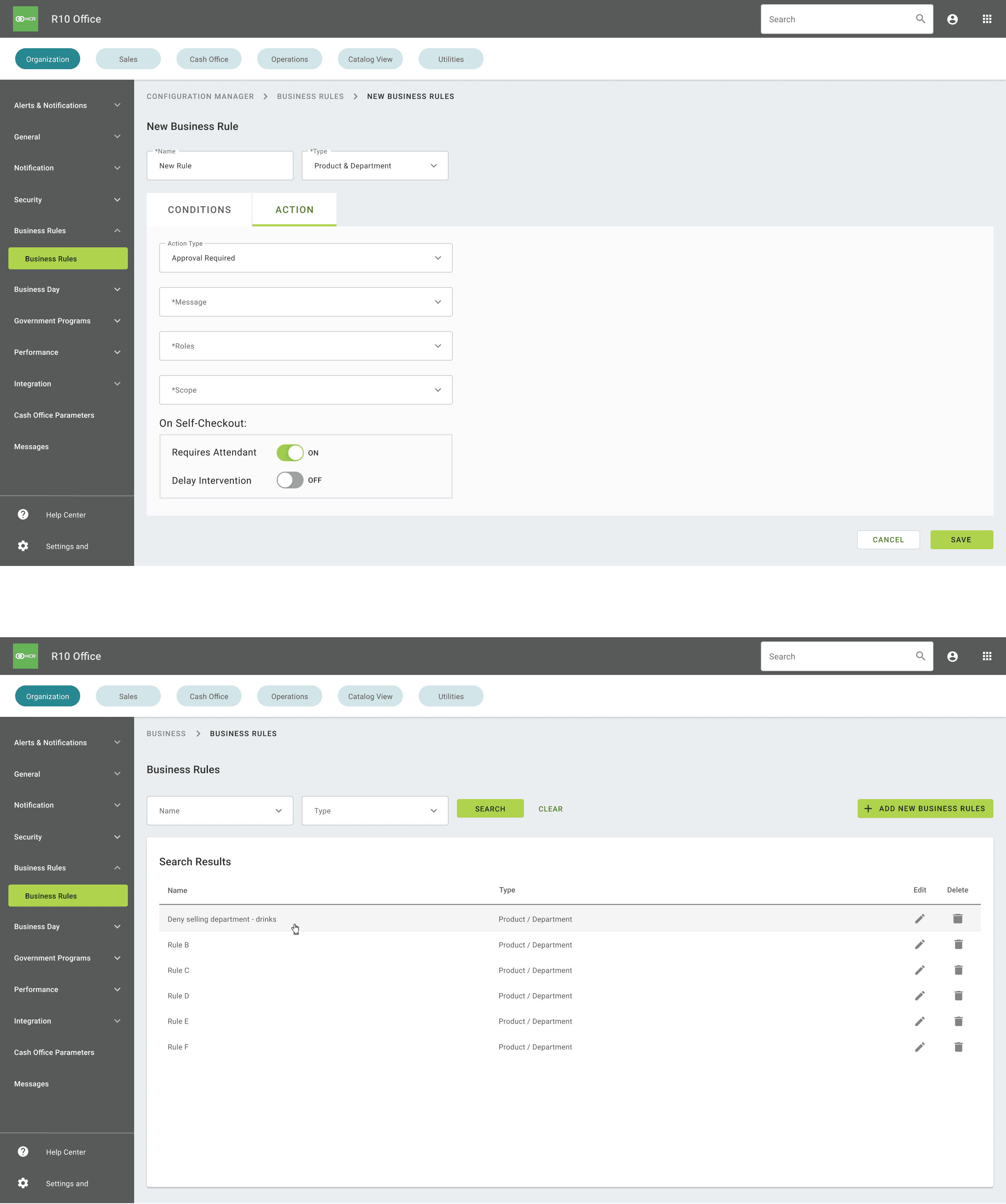Click Add New Business Rules button

925,808
